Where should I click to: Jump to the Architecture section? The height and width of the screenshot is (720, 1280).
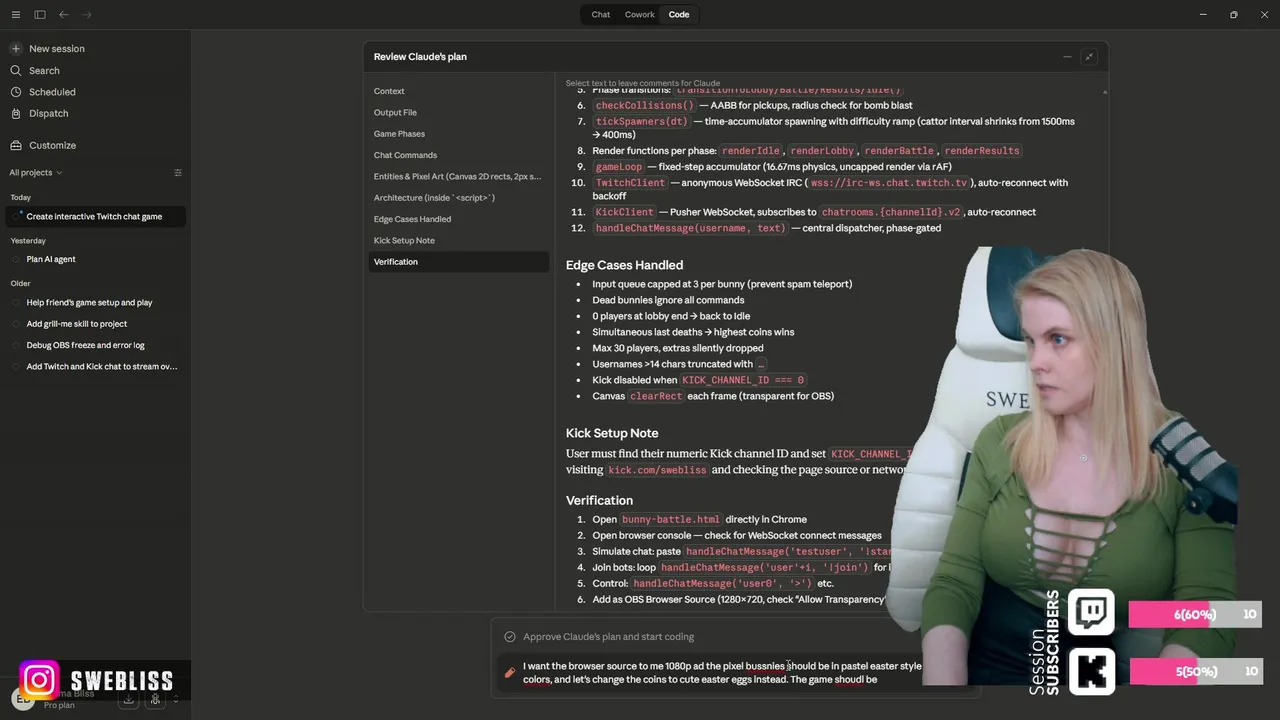tap(458, 198)
